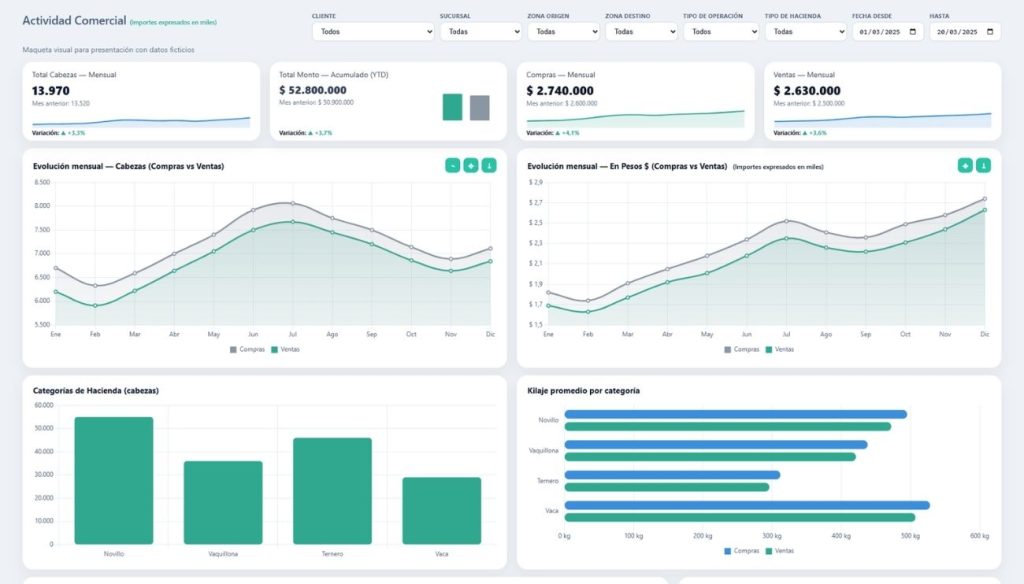Click the green bar in Total Monto card
Screen dimensions: 1024x584
point(452,107)
